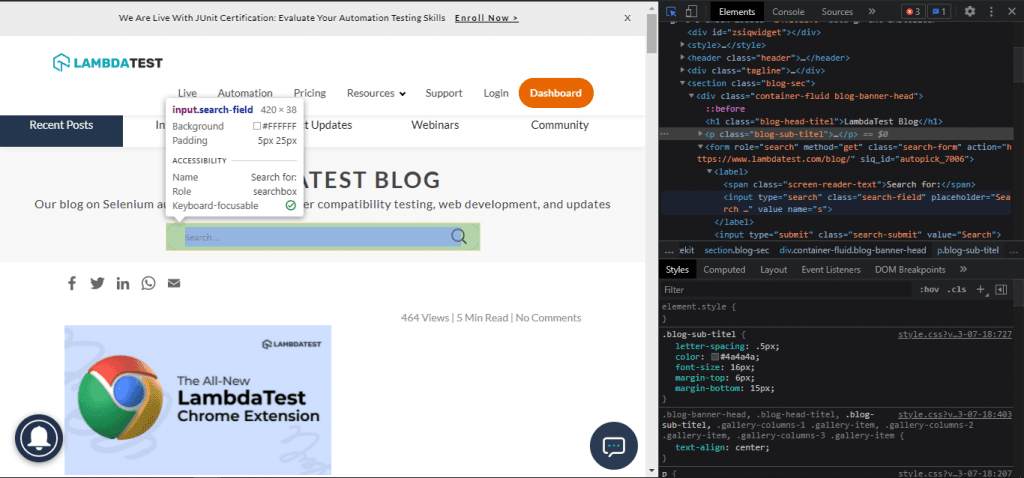Open the Computed tab
Viewport: 1024px width, 478px height.
pos(724,269)
